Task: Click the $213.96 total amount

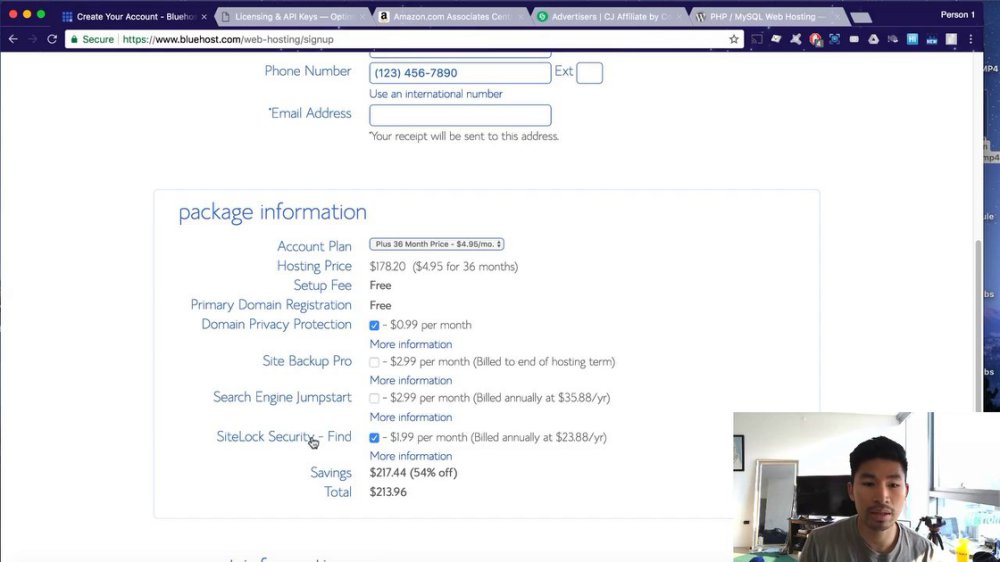Action: pyautogui.click(x=388, y=492)
